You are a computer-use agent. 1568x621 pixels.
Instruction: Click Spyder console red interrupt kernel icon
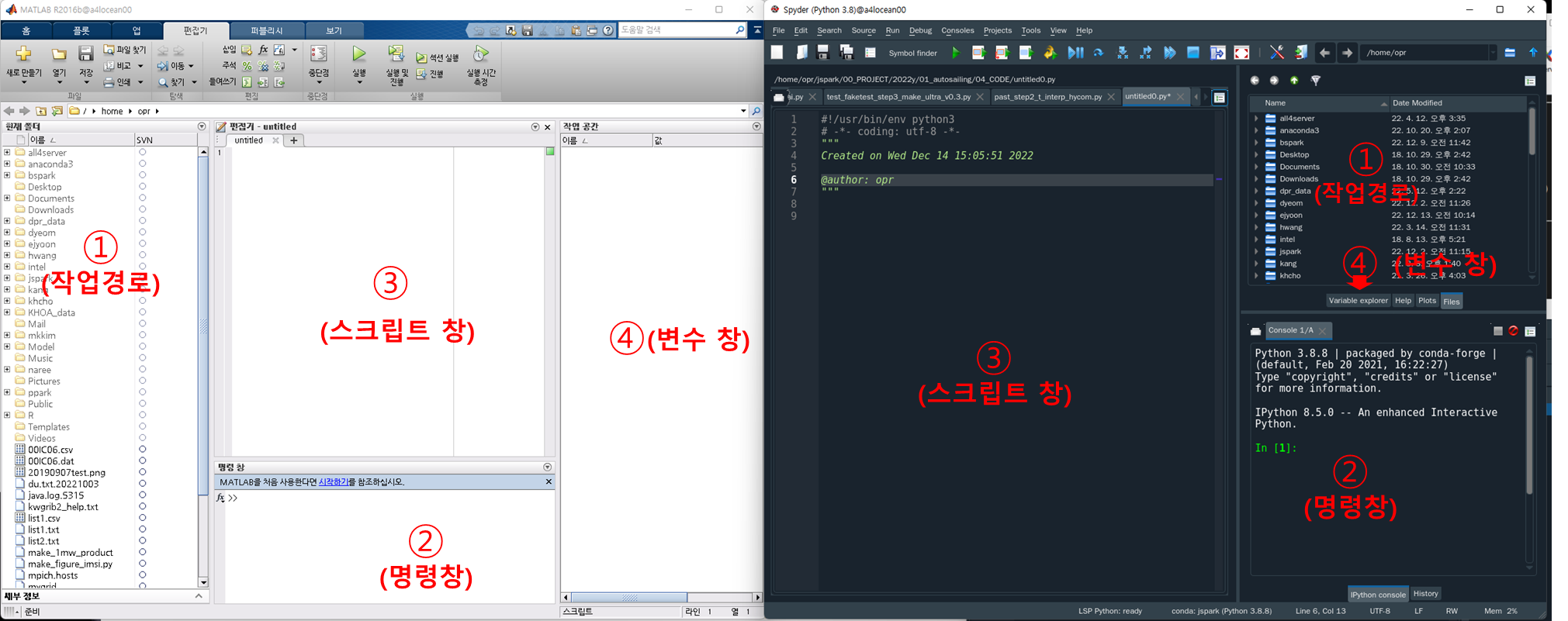[1513, 331]
